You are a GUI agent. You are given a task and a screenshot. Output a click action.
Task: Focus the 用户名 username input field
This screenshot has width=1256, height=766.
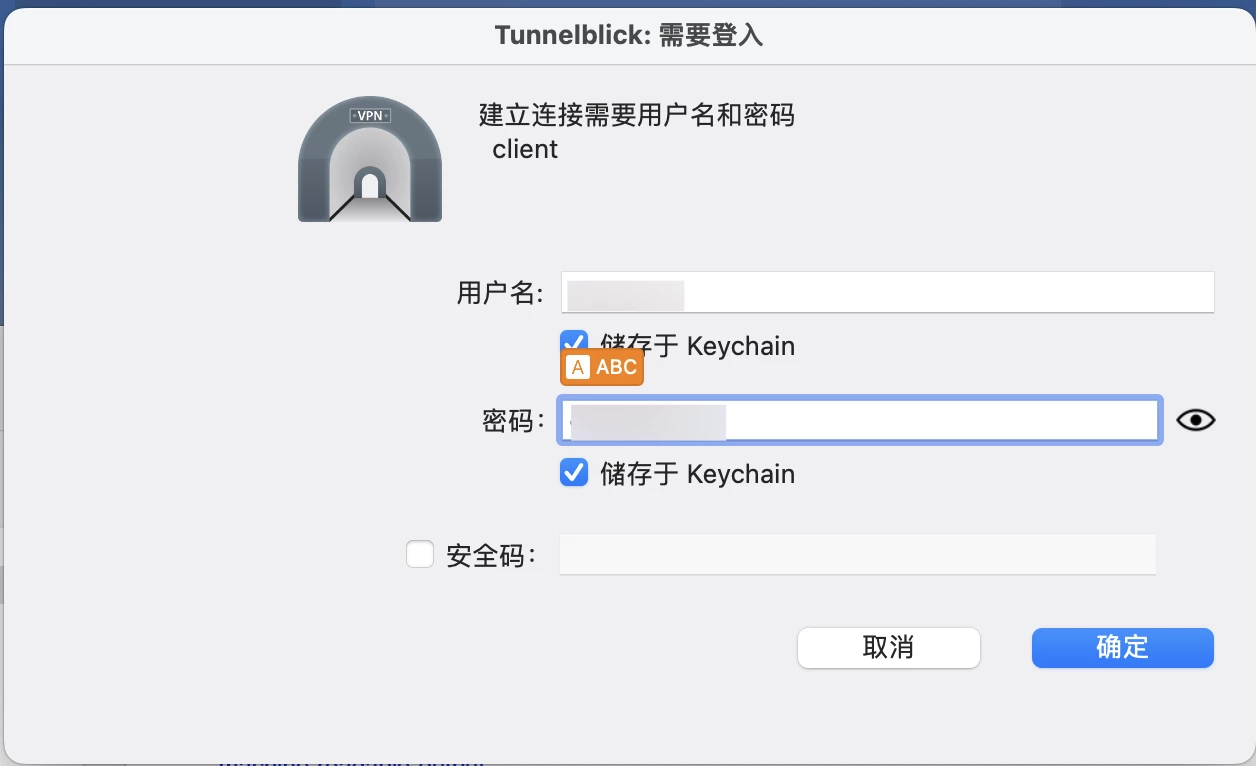pyautogui.click(x=887, y=292)
